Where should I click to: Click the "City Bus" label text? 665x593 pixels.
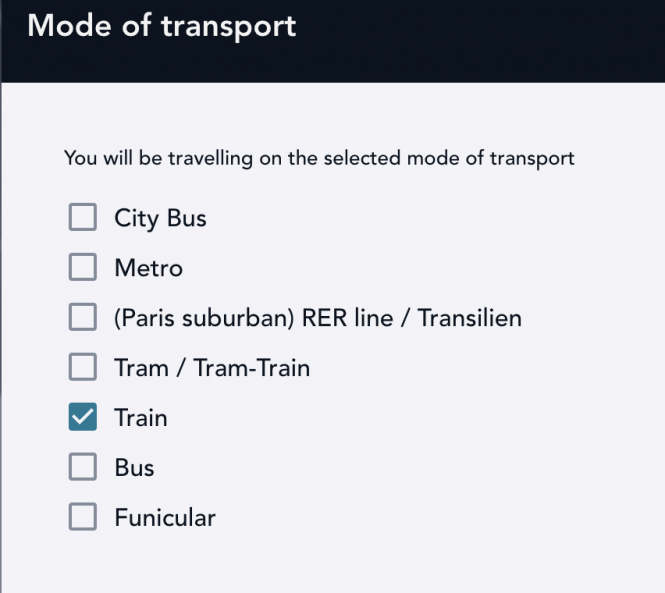(160, 217)
